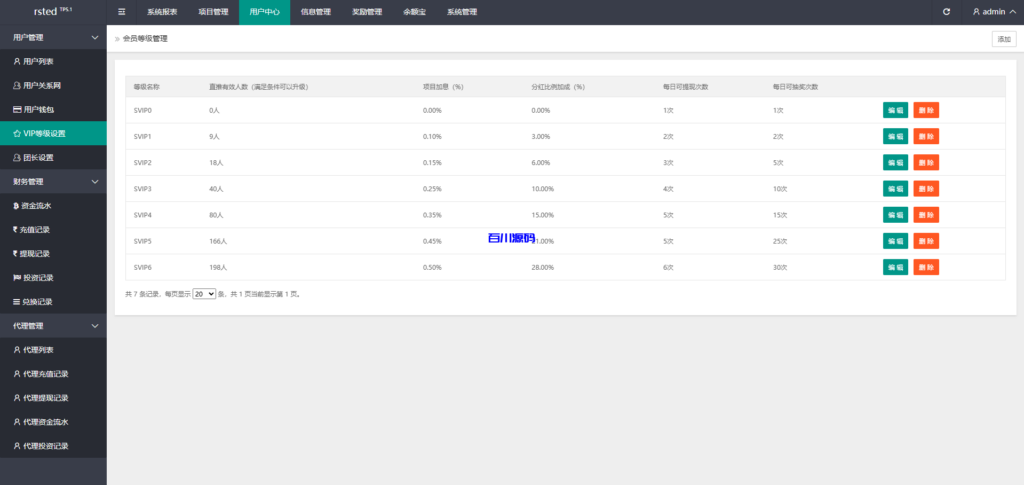Click the user icon beside 代理投资记录
The image size is (1024, 485).
click(x=17, y=446)
